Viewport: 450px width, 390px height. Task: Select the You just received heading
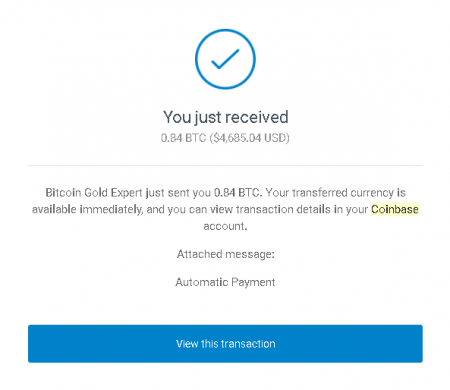tap(226, 117)
